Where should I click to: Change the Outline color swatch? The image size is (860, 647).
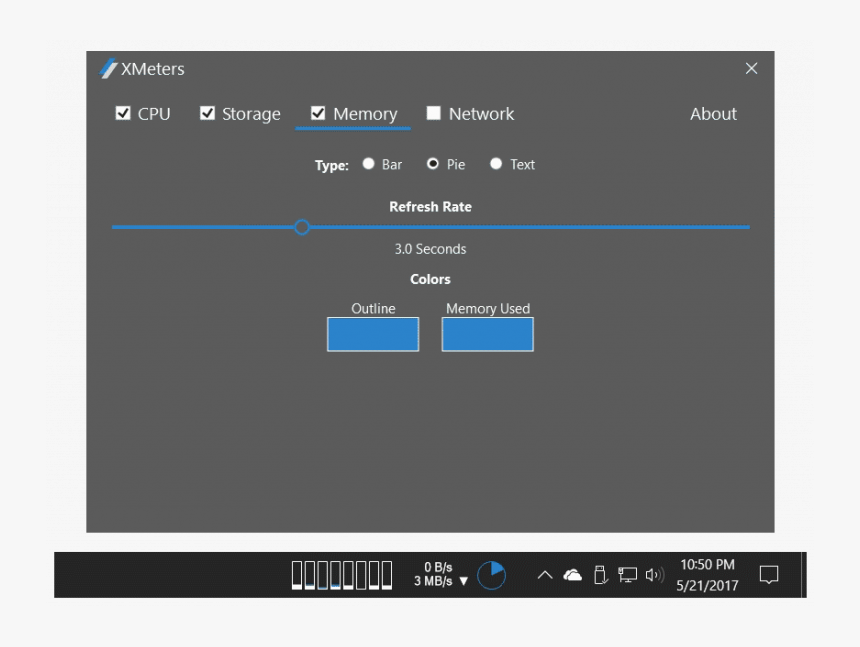coord(372,334)
